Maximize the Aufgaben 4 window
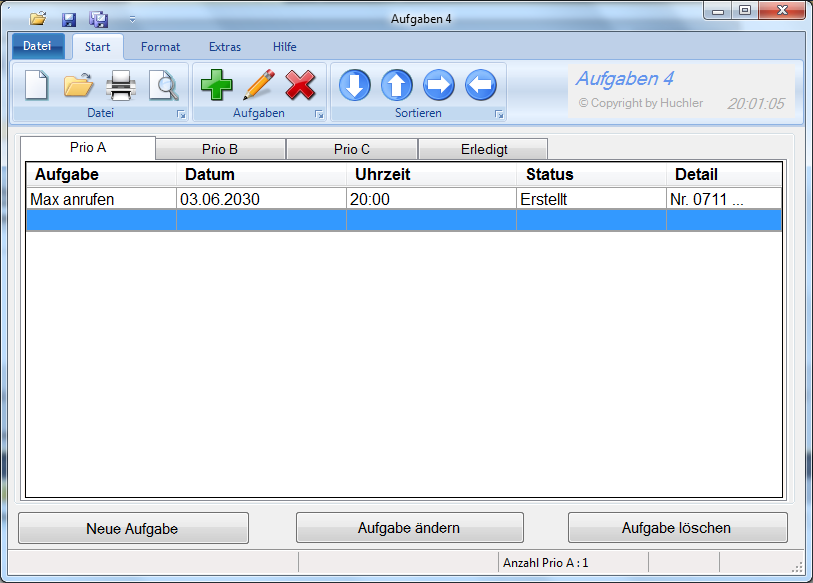Screen dimensions: 813x583 click(745, 11)
